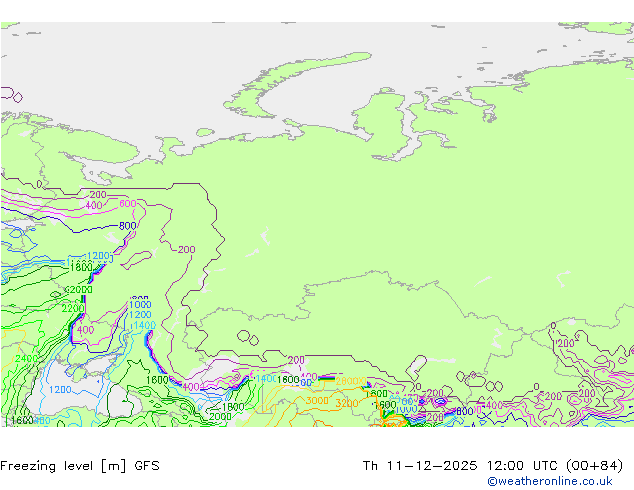Click the "3200" orange contour label
Image resolution: width=634 pixels, height=490 pixels.
click(x=347, y=403)
